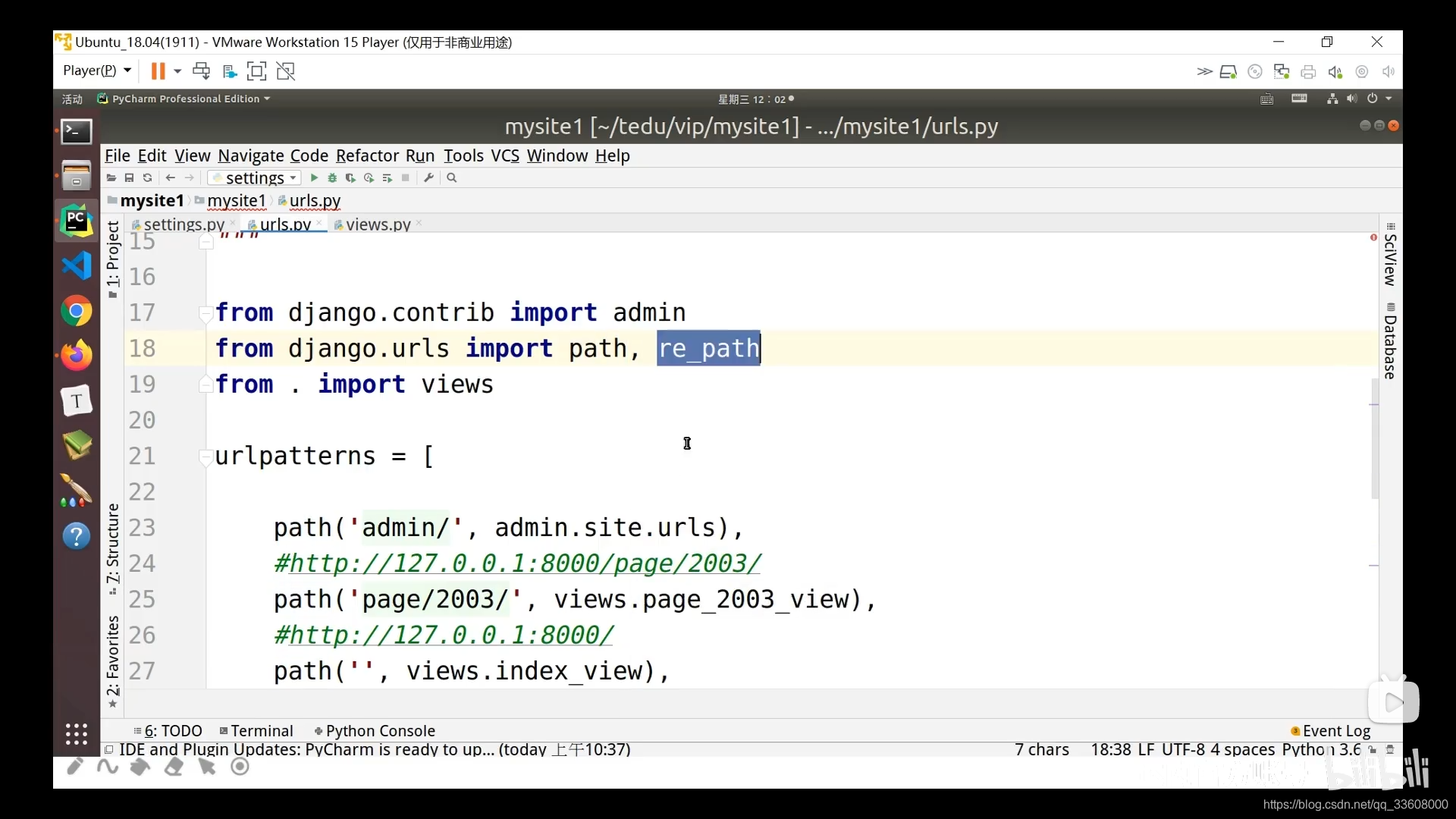The width and height of the screenshot is (1456, 819).
Task: Expand the mysite1 project breadcrumb
Action: click(x=150, y=200)
